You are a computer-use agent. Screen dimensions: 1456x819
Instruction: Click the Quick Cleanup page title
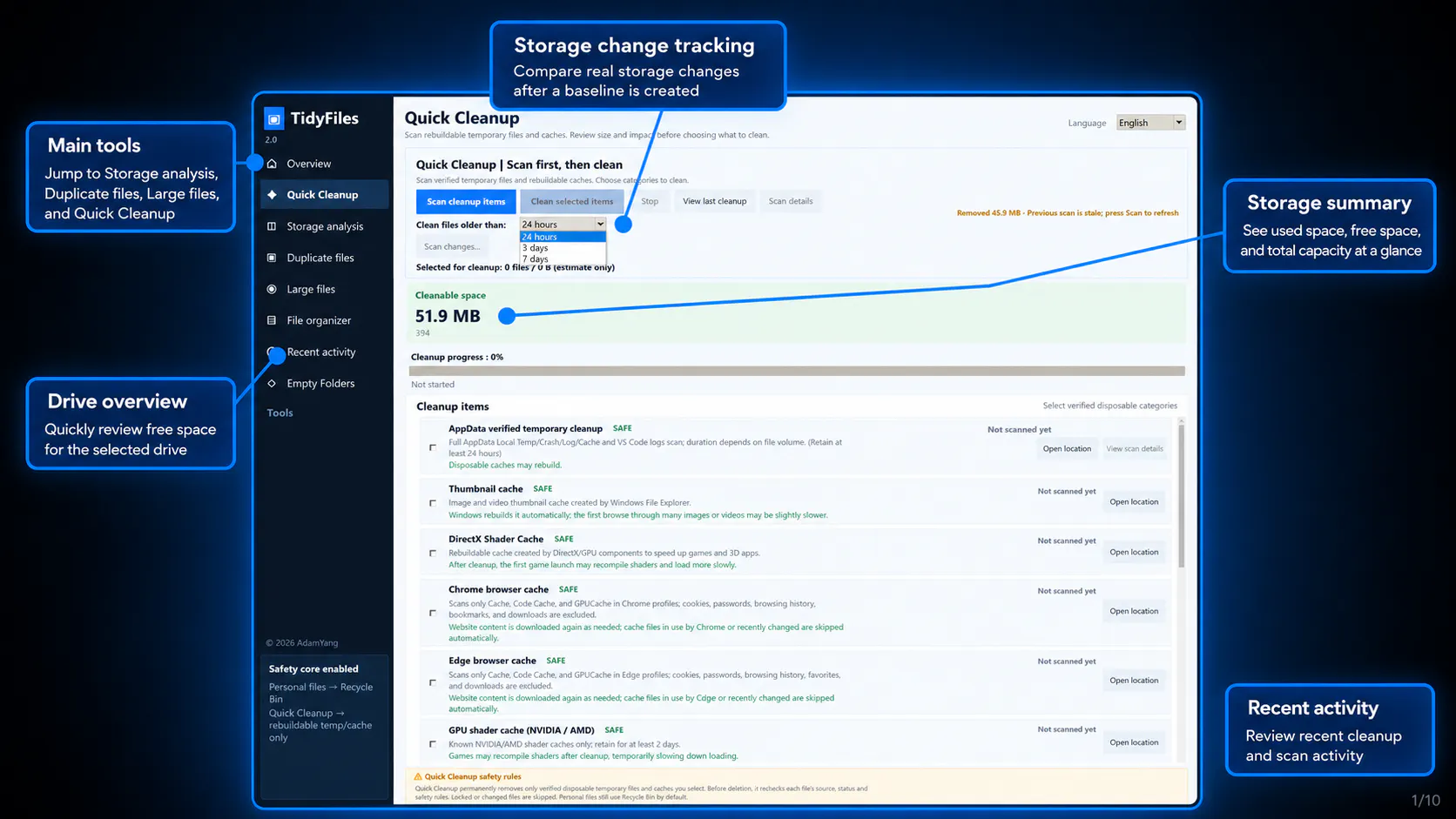462,117
